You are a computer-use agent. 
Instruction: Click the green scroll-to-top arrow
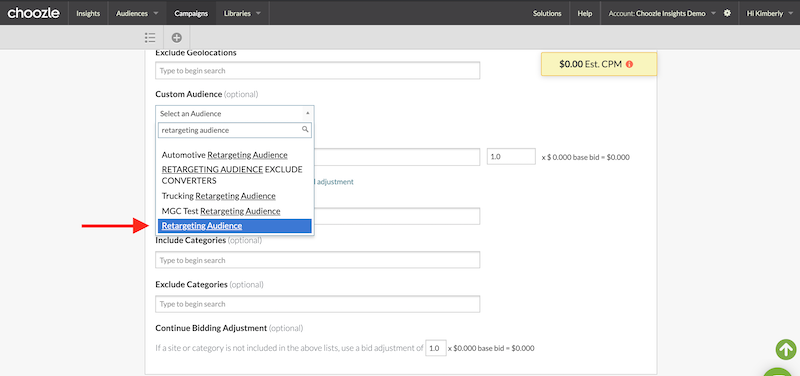(786, 349)
